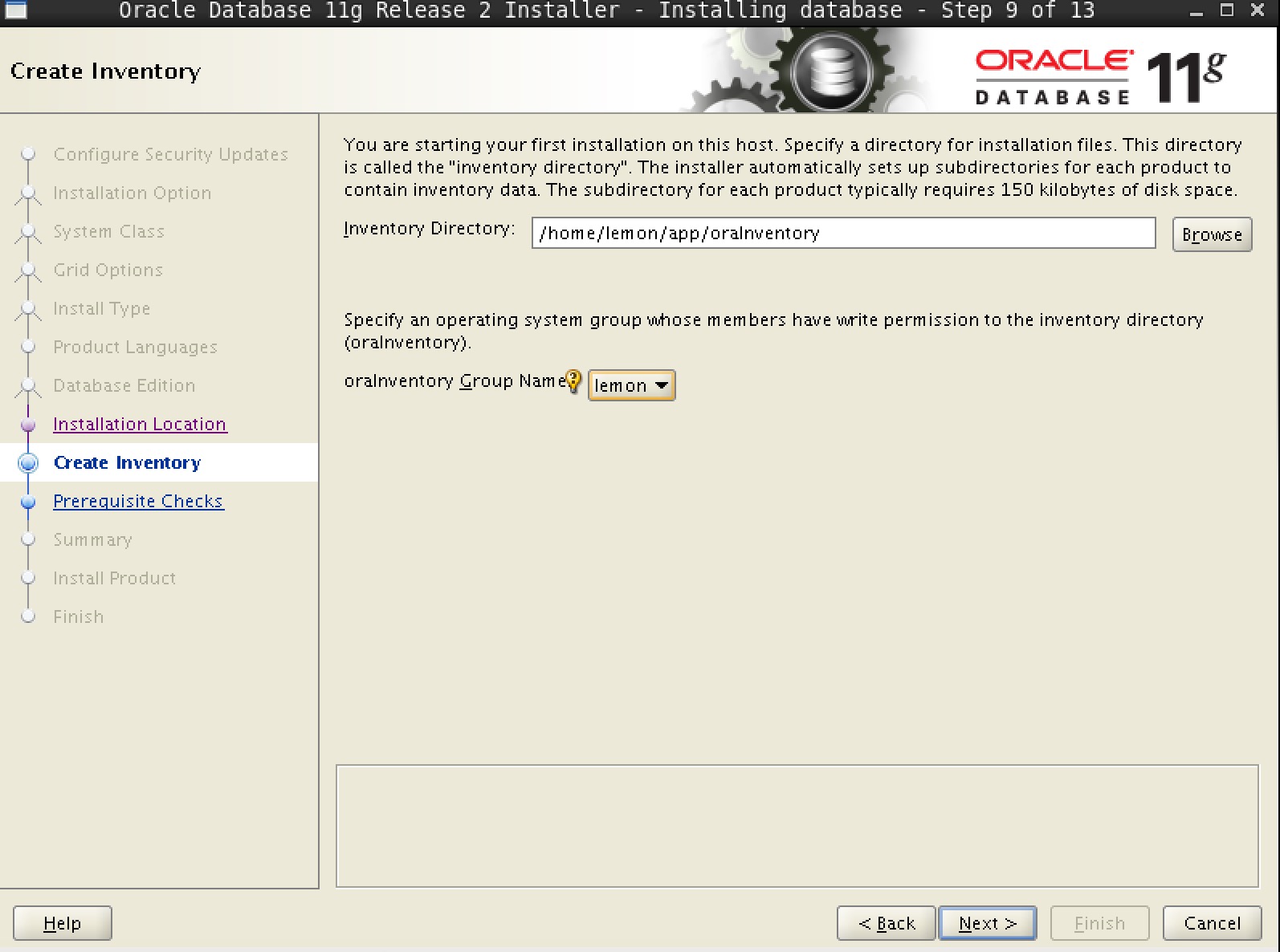Minimize the Oracle installer window

(x=1196, y=11)
